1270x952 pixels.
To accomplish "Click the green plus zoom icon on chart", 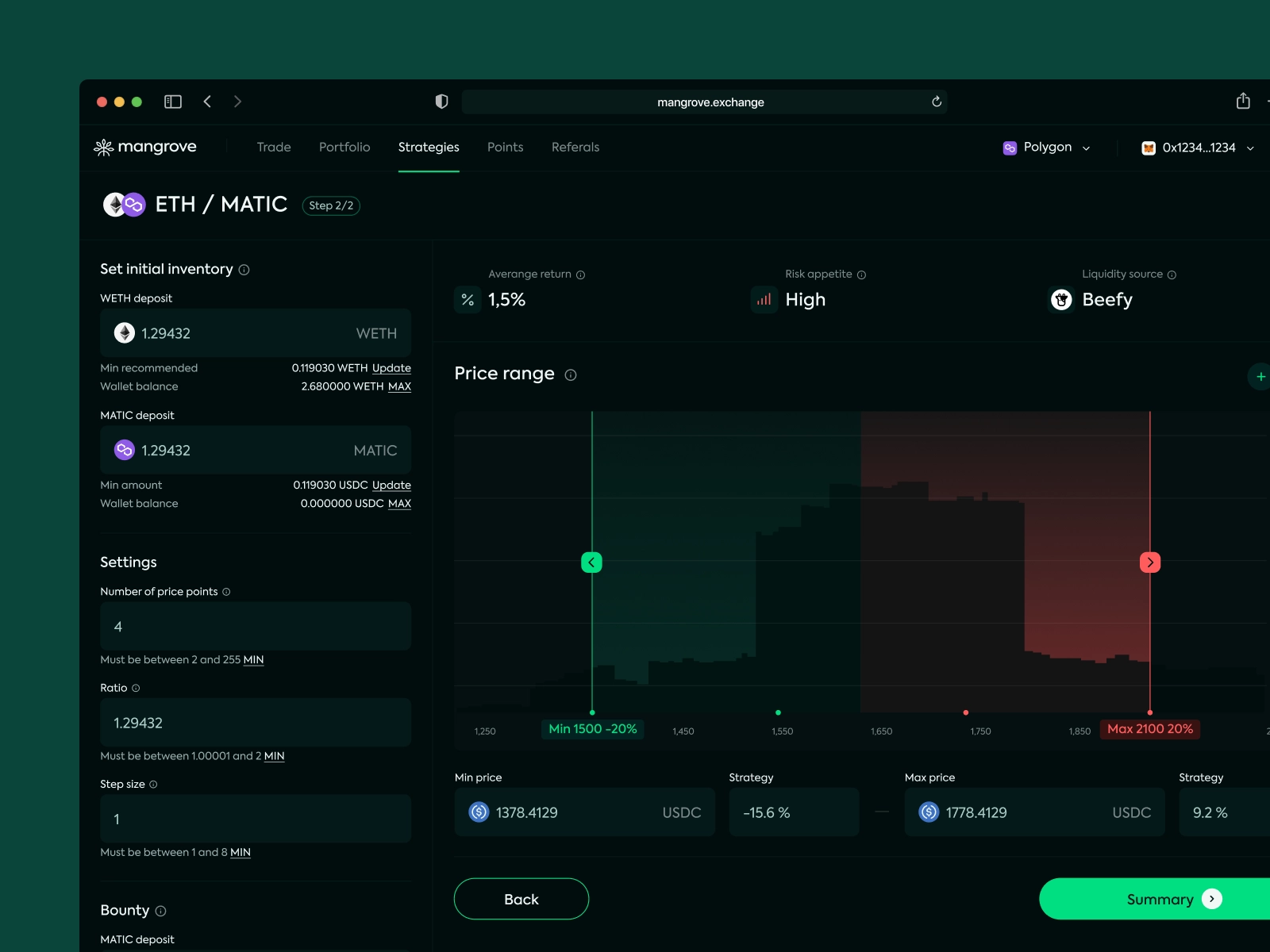I will (x=1260, y=377).
